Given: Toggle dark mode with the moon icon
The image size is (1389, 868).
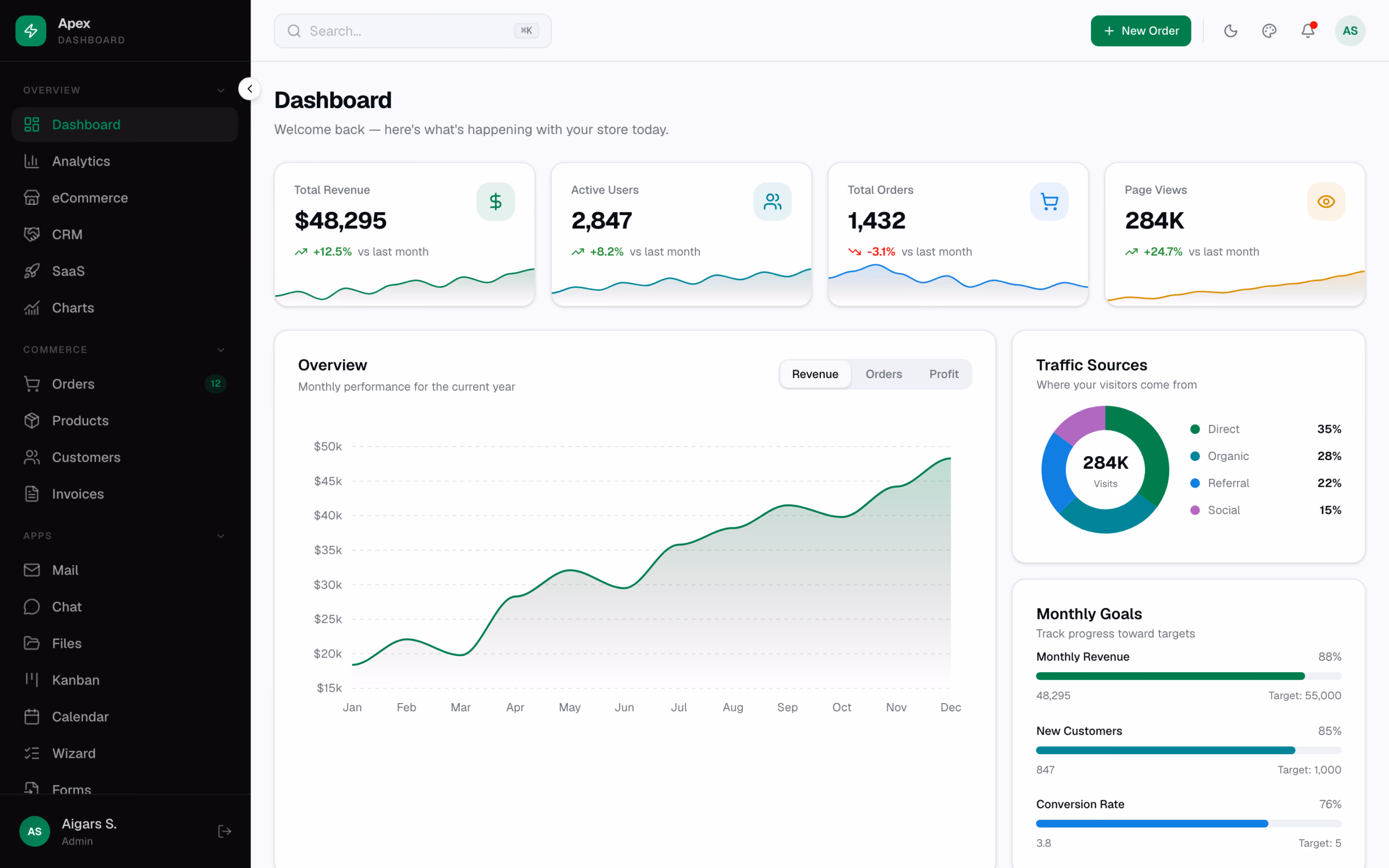Looking at the screenshot, I should [1231, 31].
